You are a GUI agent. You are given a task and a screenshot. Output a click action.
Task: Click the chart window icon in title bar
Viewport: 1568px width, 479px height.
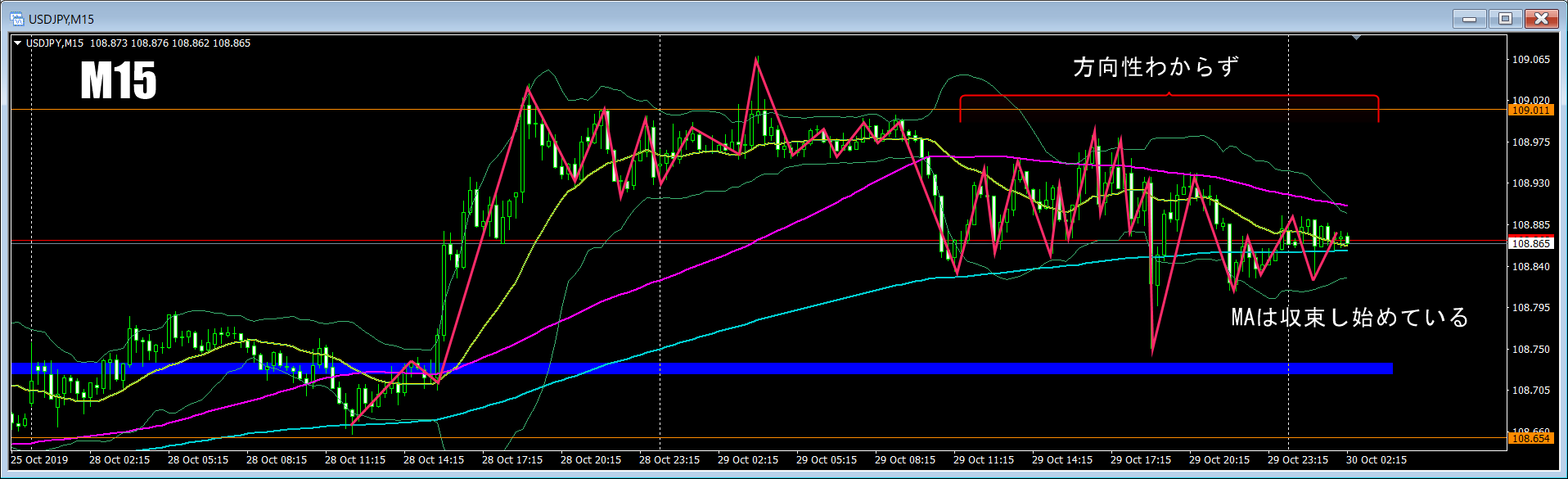[x=17, y=19]
